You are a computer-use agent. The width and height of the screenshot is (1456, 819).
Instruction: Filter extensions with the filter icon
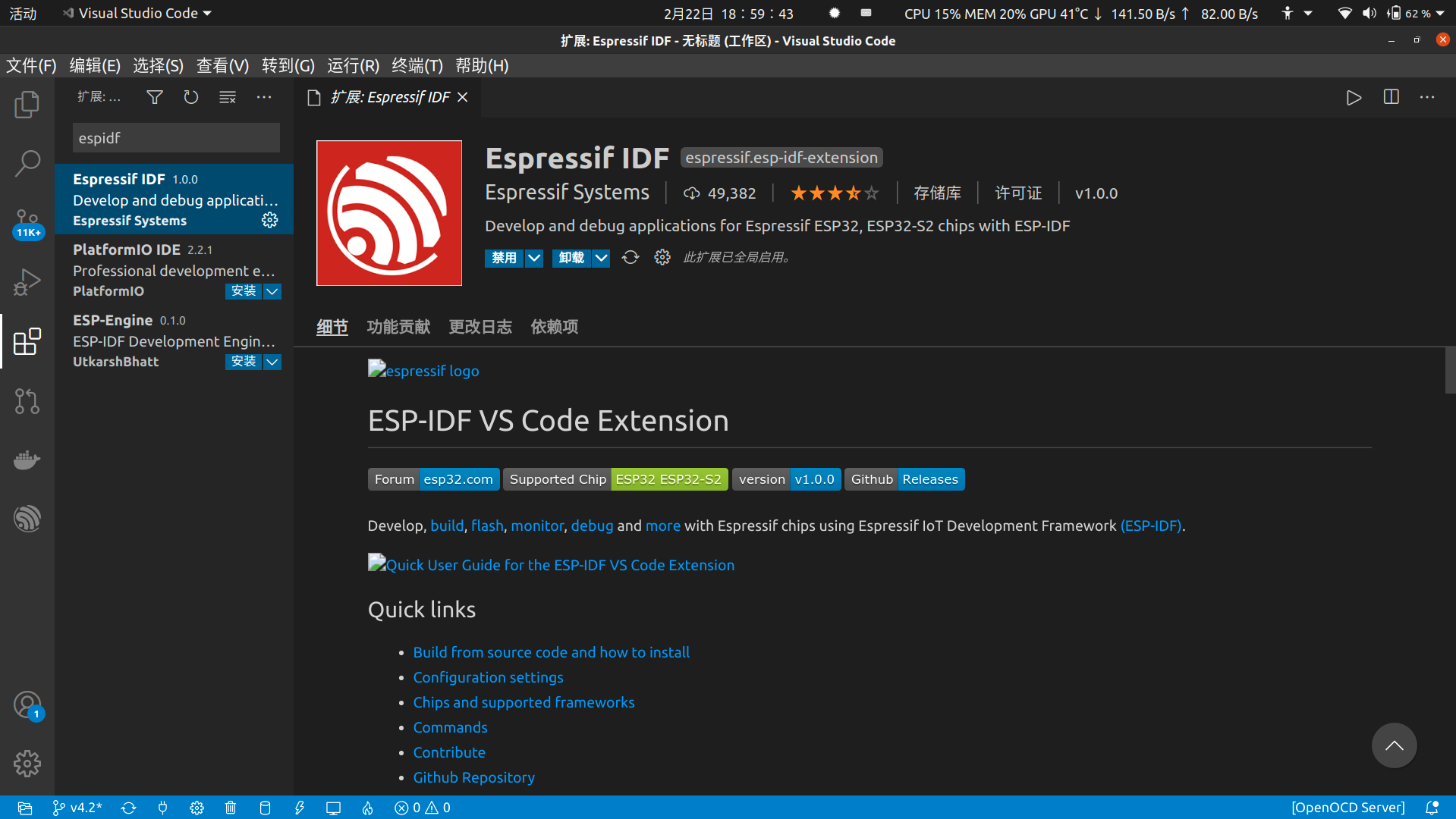click(x=155, y=97)
